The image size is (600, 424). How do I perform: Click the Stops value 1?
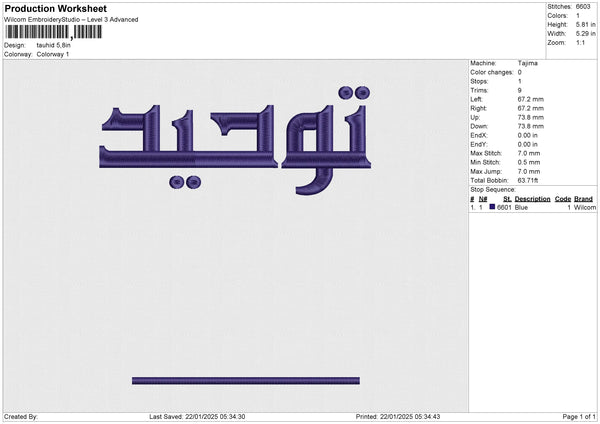(x=520, y=81)
